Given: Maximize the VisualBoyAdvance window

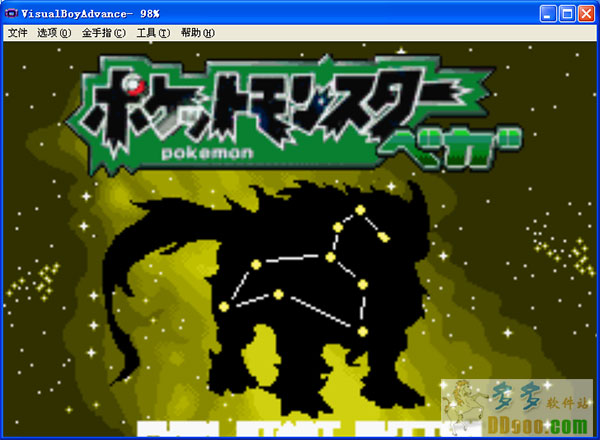Looking at the screenshot, I should 567,14.
